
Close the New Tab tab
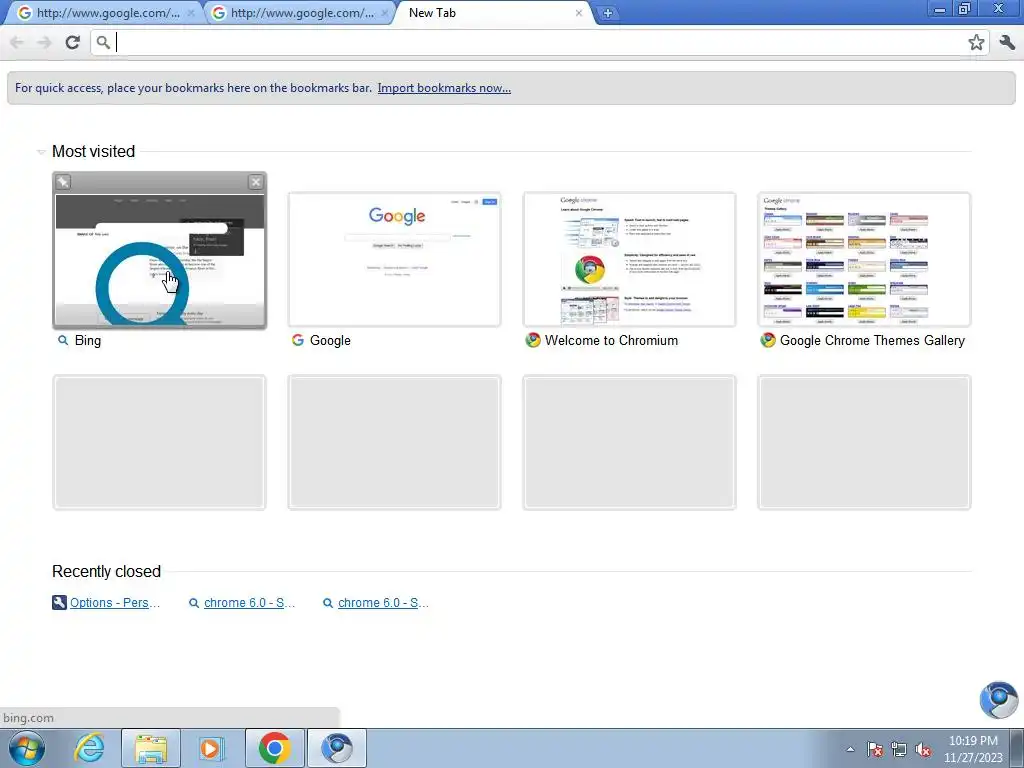coord(579,13)
